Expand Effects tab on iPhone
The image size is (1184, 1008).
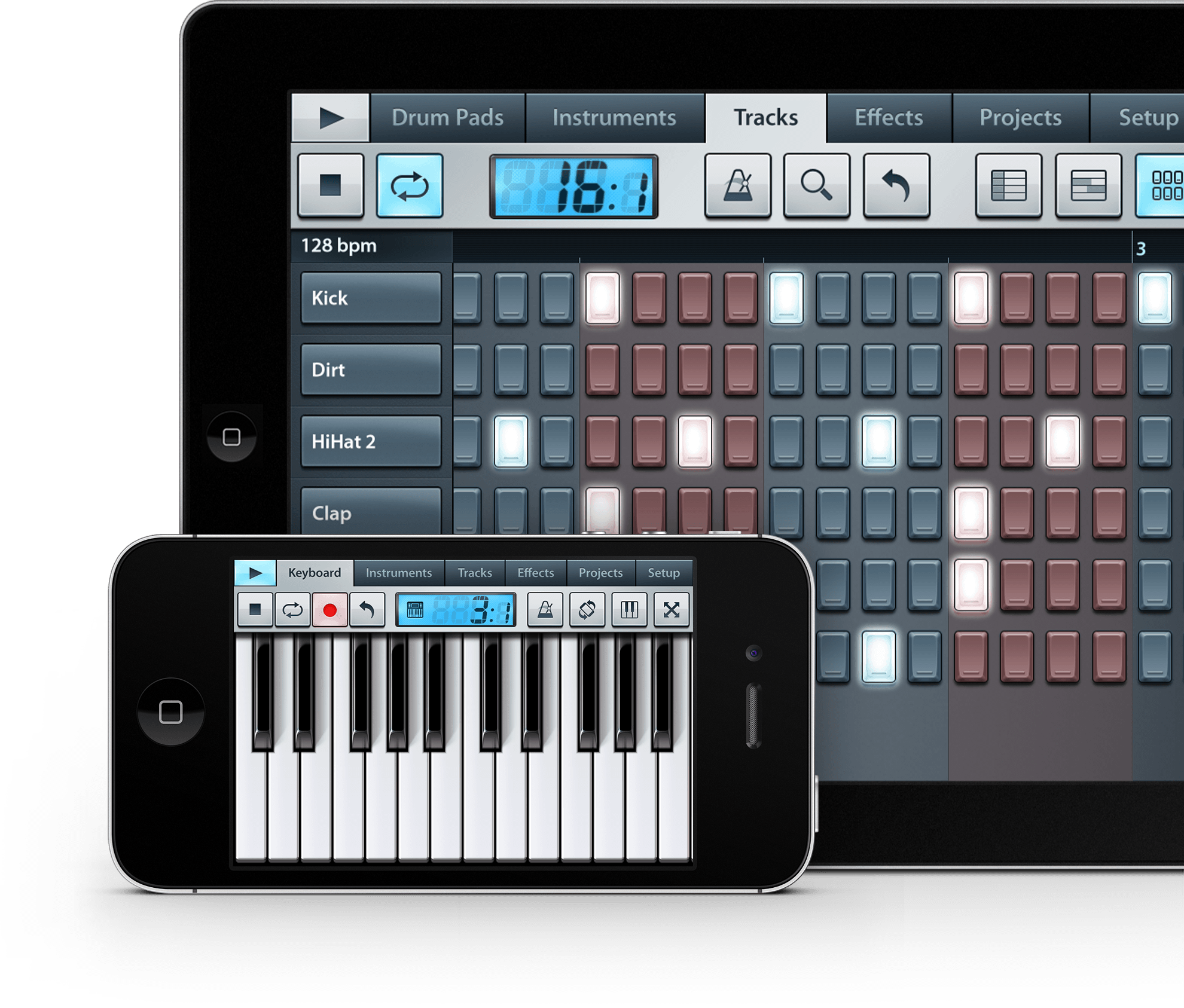tap(530, 571)
